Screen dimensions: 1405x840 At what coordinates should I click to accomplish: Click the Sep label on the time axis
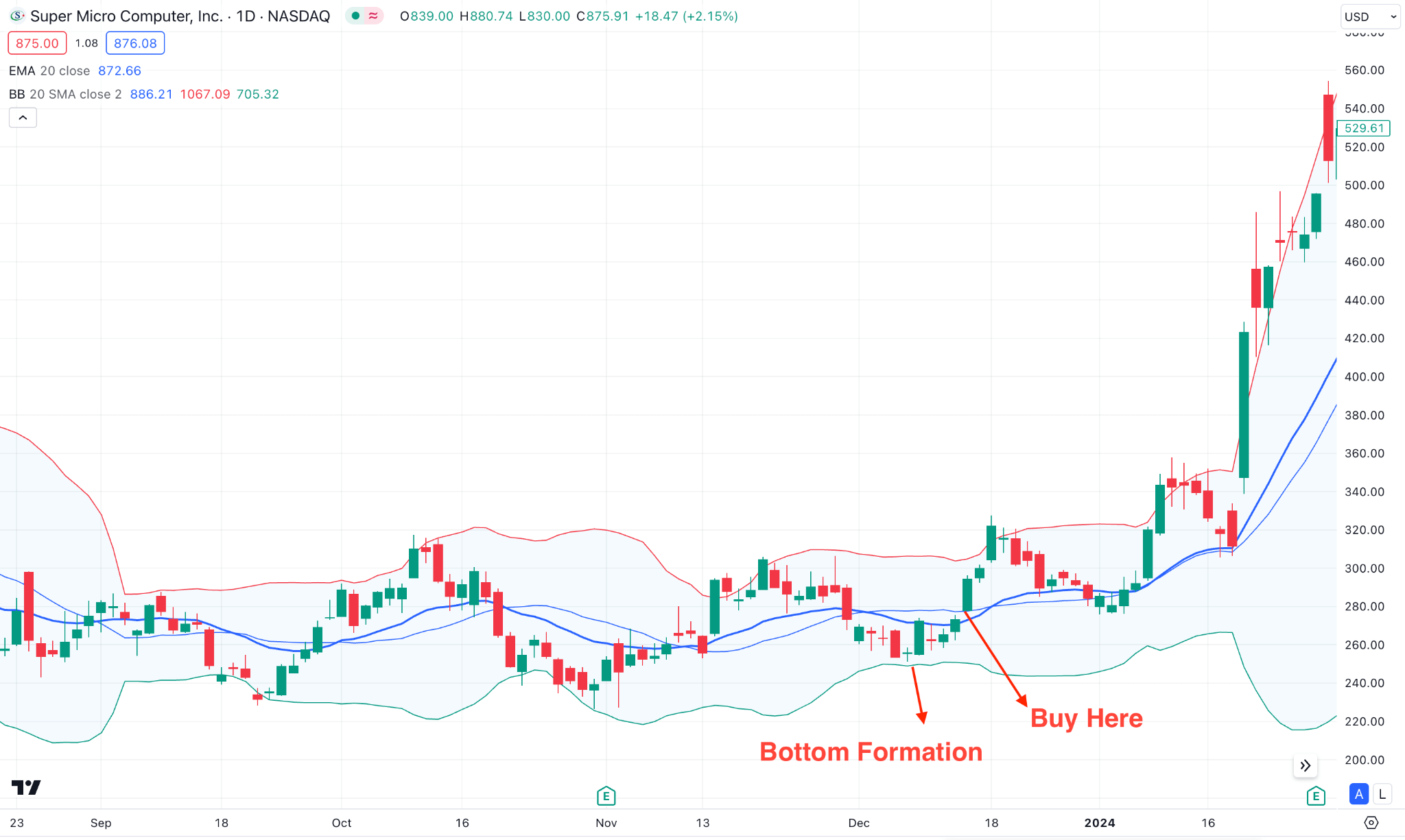[x=101, y=823]
